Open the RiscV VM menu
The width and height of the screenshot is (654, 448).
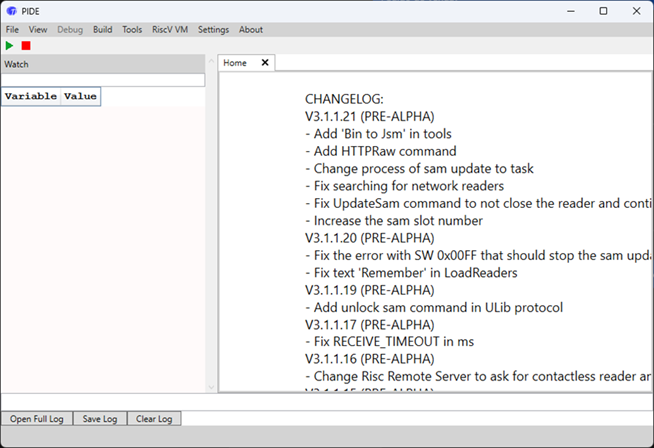click(x=170, y=30)
